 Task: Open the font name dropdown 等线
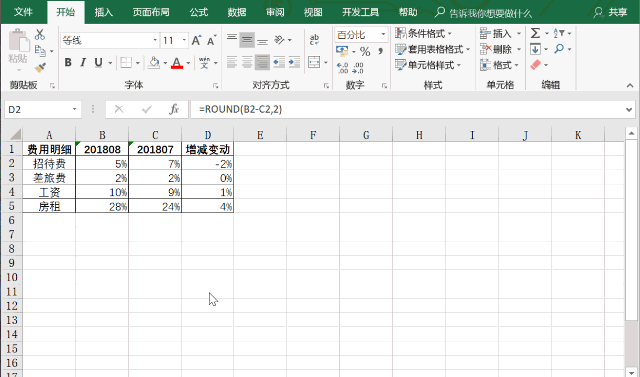(x=155, y=40)
